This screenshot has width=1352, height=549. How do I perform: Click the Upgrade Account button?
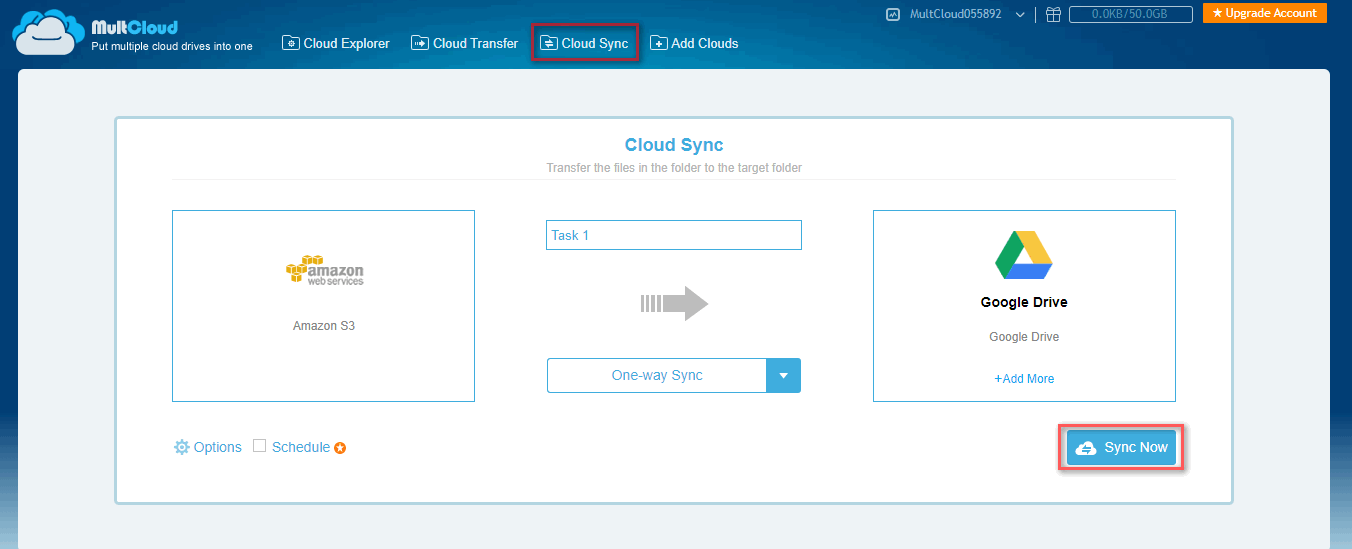point(1265,13)
